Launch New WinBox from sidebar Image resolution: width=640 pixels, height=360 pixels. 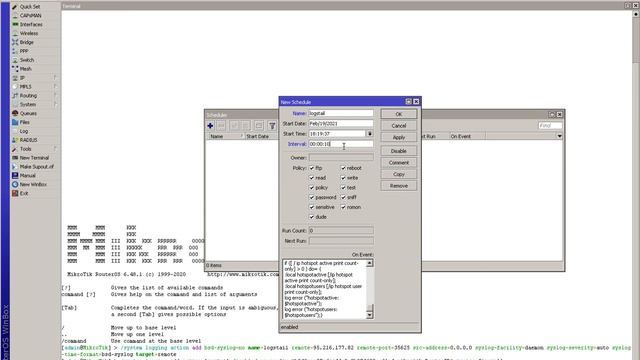(33, 184)
